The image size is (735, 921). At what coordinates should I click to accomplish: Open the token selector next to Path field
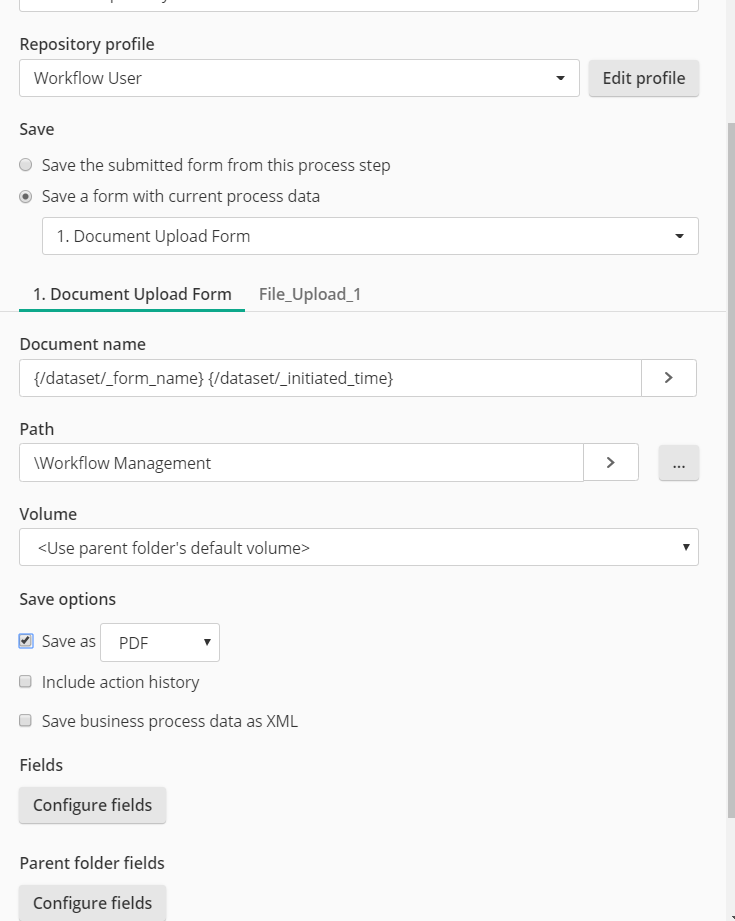tap(610, 462)
